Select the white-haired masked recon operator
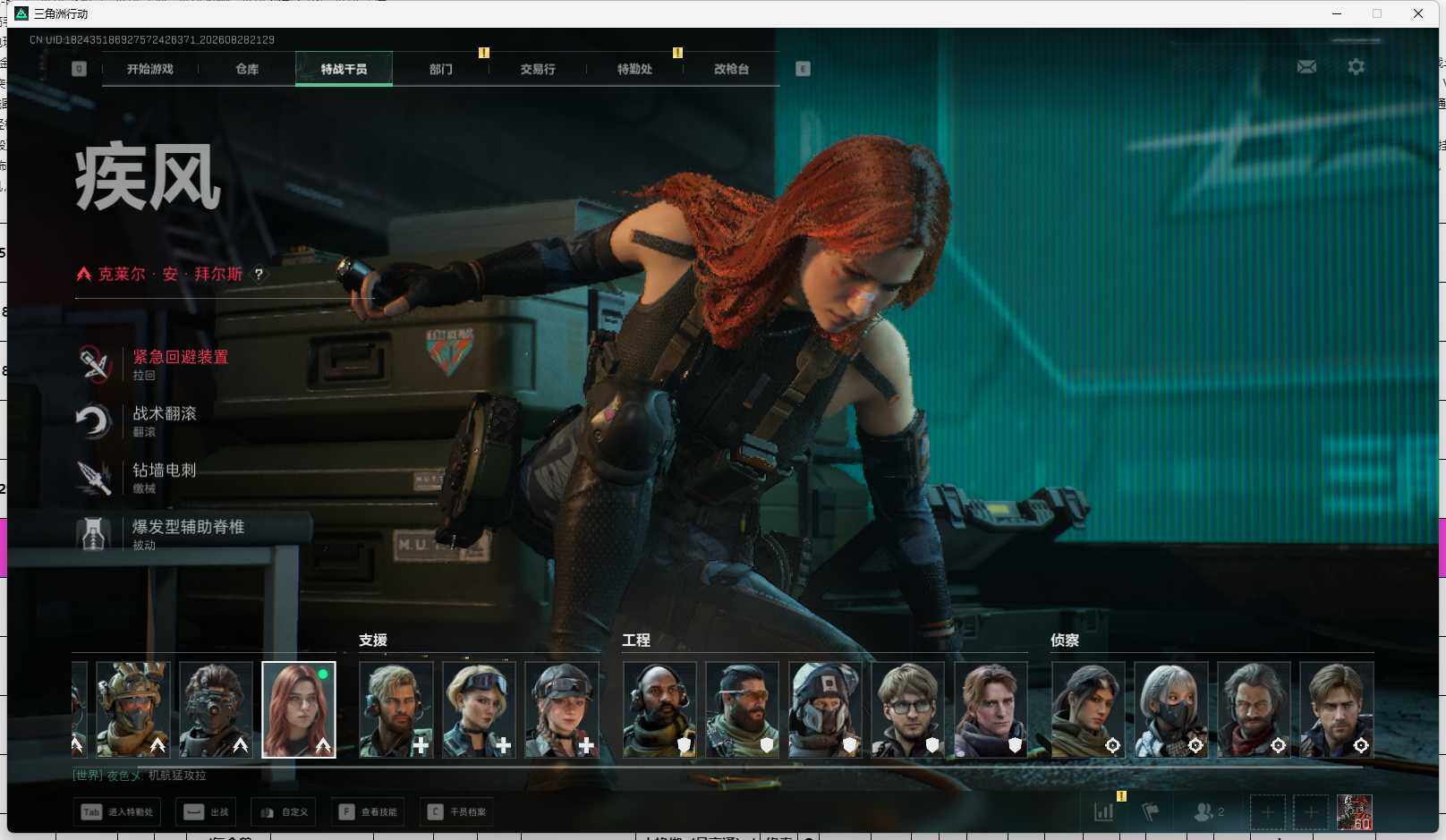 pos(1171,709)
